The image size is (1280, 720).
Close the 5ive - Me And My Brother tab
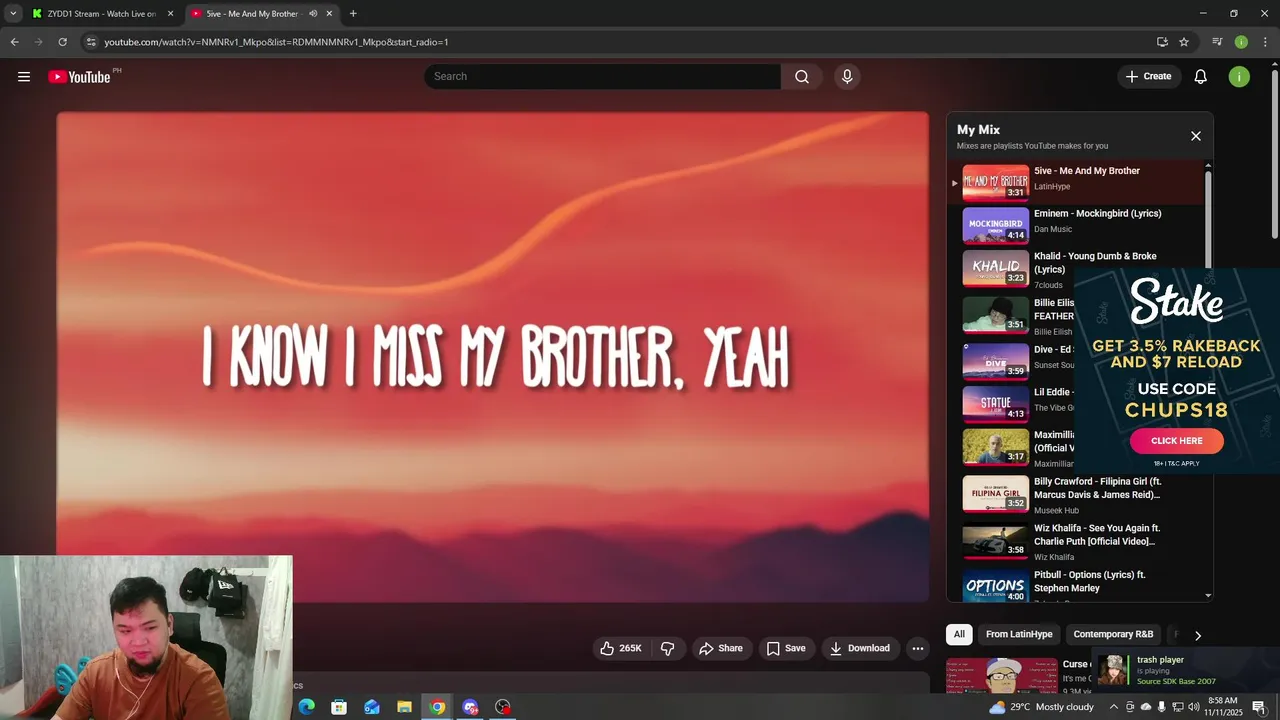pos(329,14)
